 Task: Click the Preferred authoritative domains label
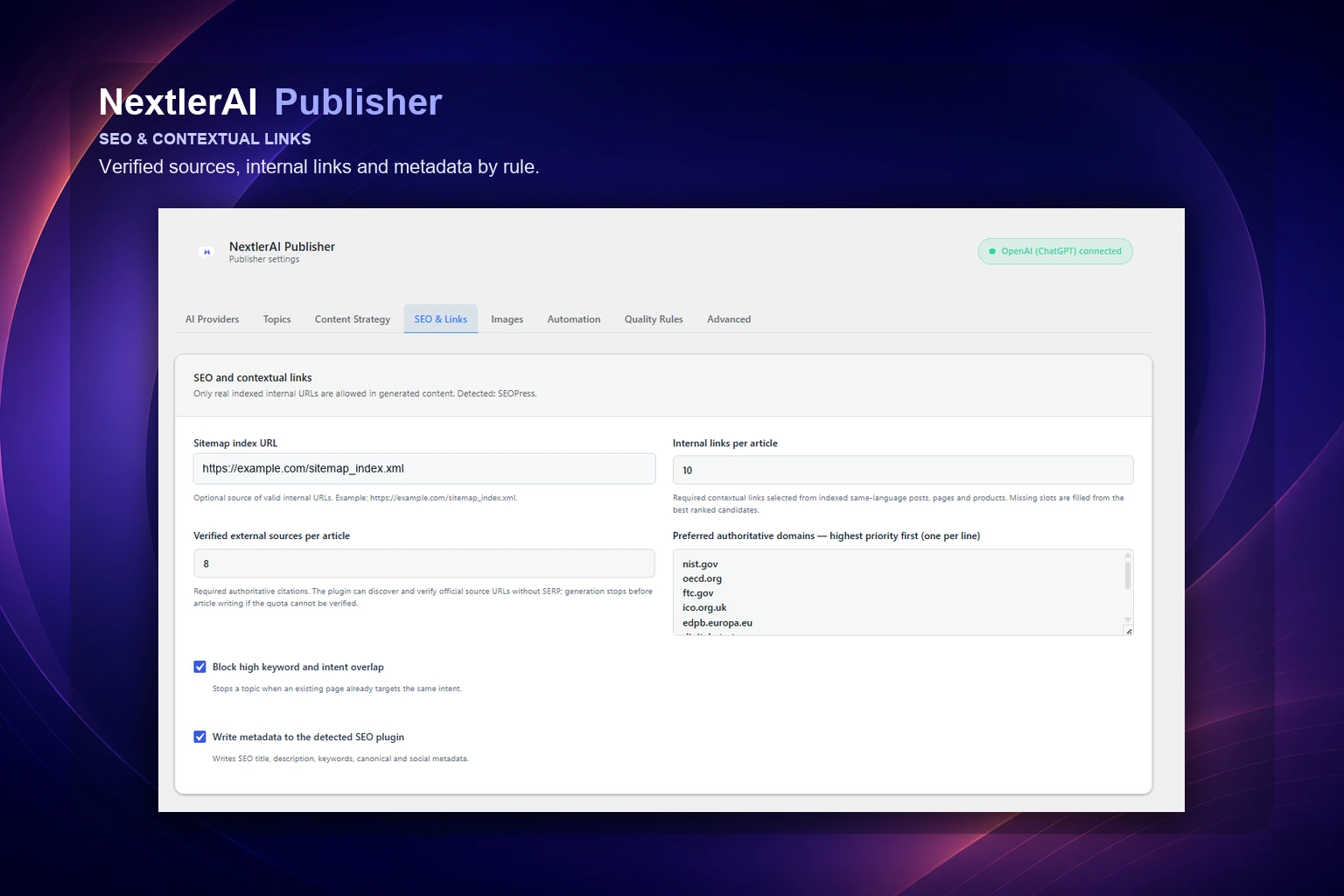(x=826, y=536)
